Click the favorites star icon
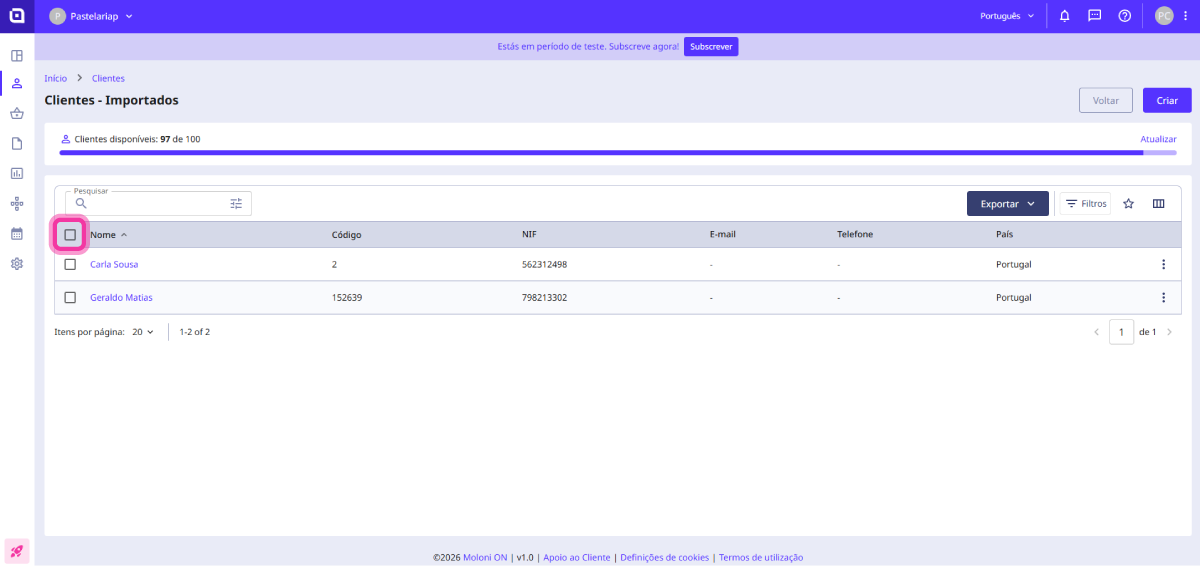 pyautogui.click(x=1128, y=204)
